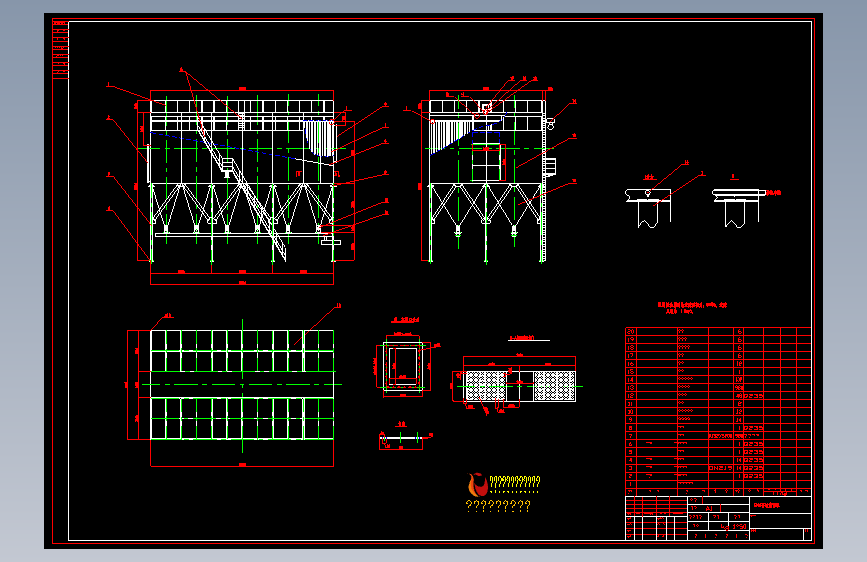Click the perforated plate detail drawing
This screenshot has height=562, width=867.
tap(519, 386)
